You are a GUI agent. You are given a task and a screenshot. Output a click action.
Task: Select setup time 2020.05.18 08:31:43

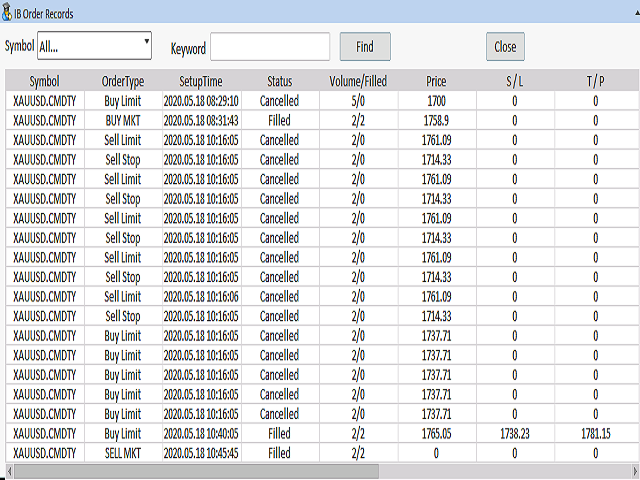201,120
